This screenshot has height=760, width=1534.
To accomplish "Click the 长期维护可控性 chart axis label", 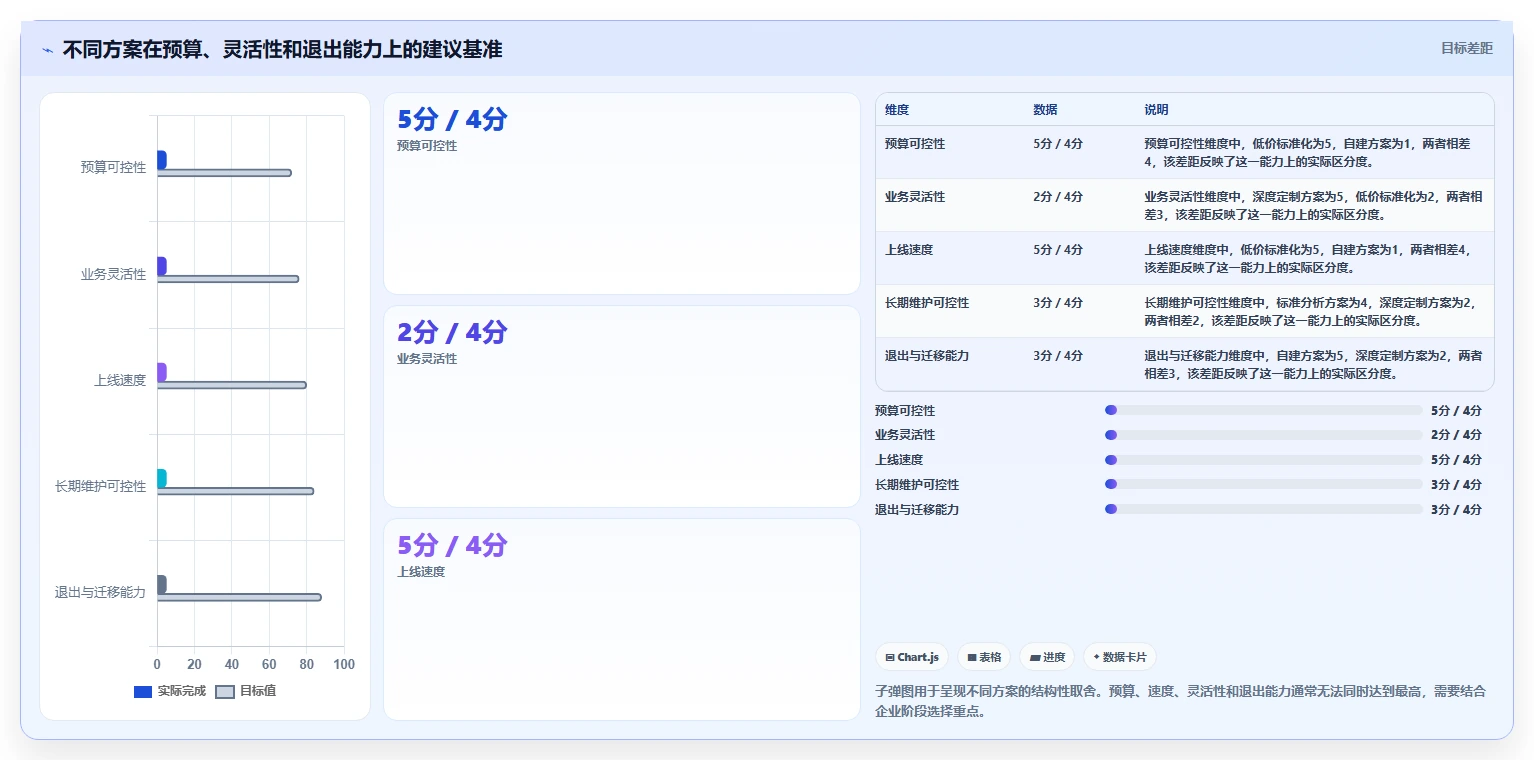I will [x=101, y=486].
